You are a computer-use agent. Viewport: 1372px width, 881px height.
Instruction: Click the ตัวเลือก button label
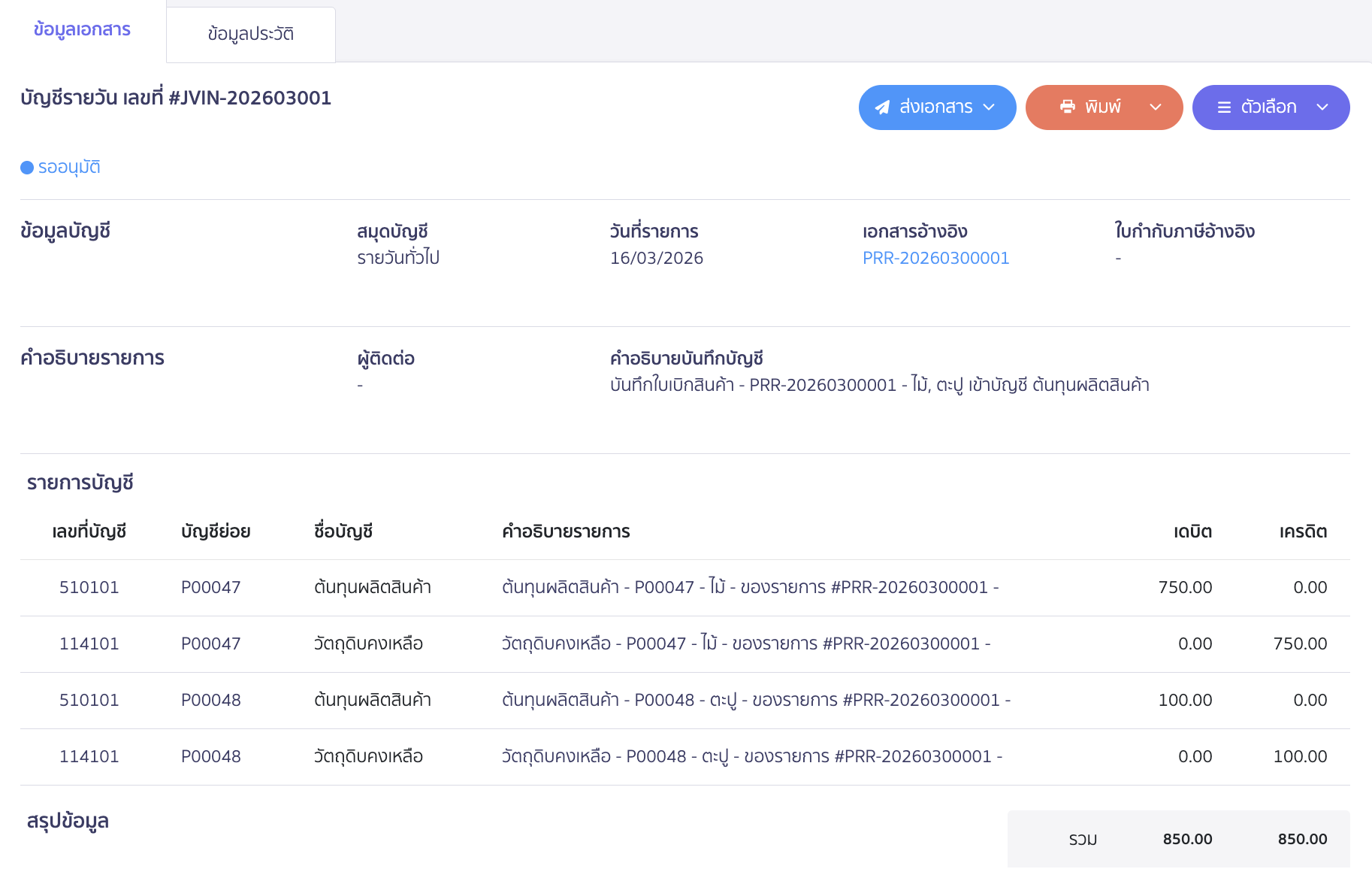(x=1268, y=107)
